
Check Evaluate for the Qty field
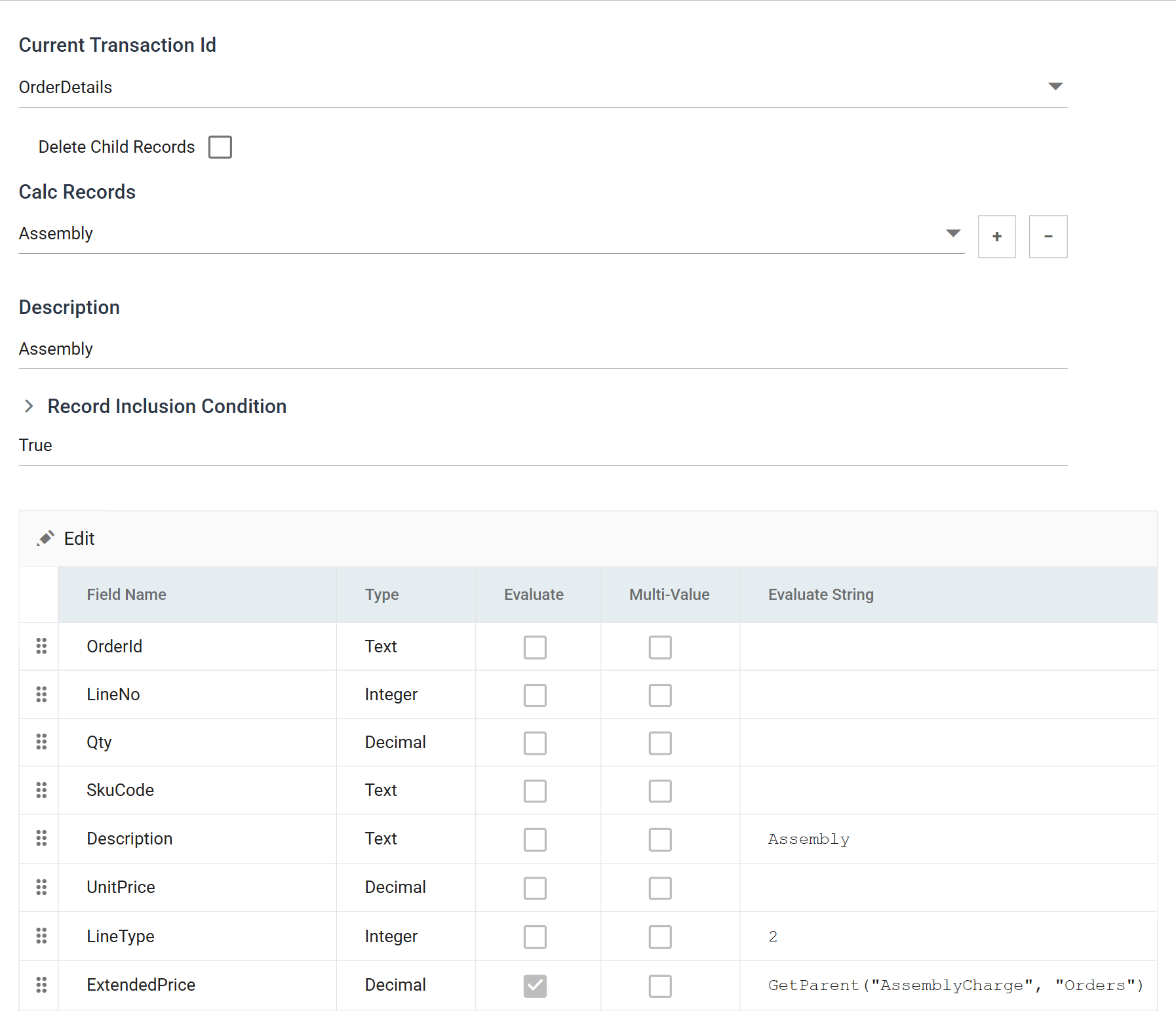click(x=535, y=743)
